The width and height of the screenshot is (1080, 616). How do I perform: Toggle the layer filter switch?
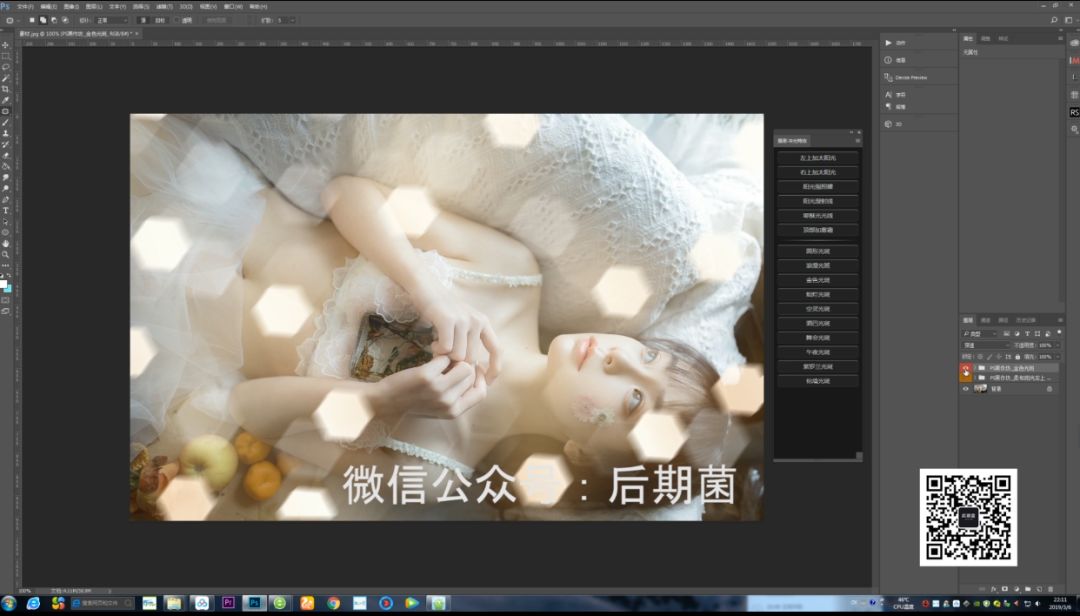1059,333
